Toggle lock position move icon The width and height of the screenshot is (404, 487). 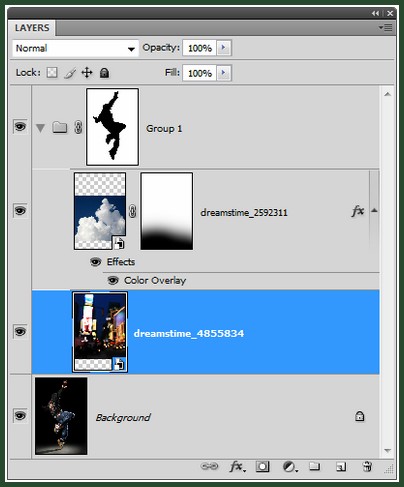(87, 72)
